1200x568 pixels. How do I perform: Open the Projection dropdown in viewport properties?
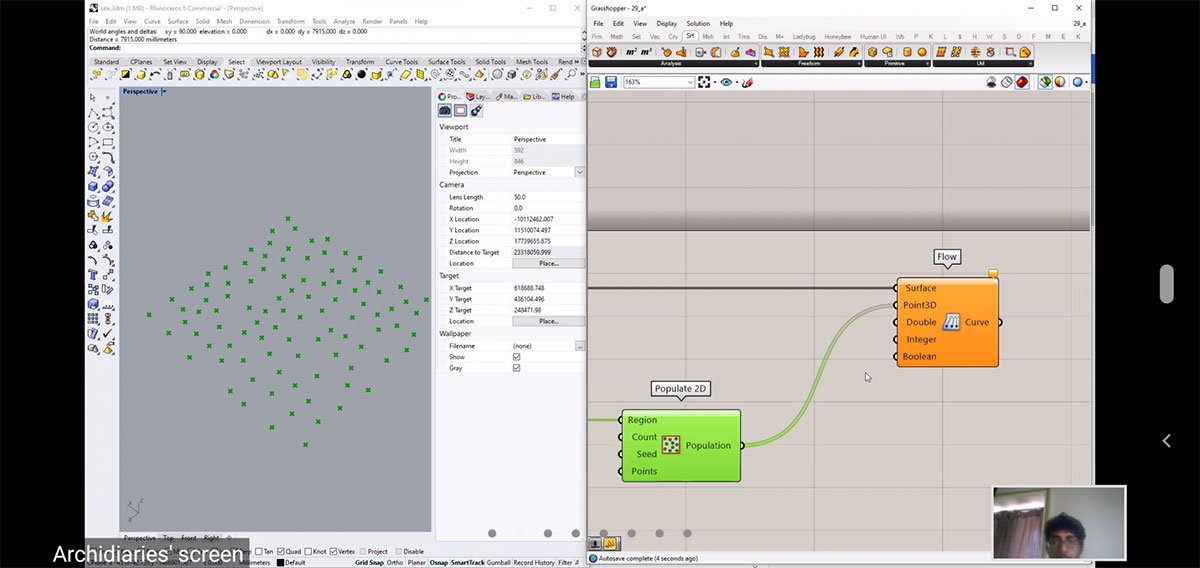tap(579, 172)
